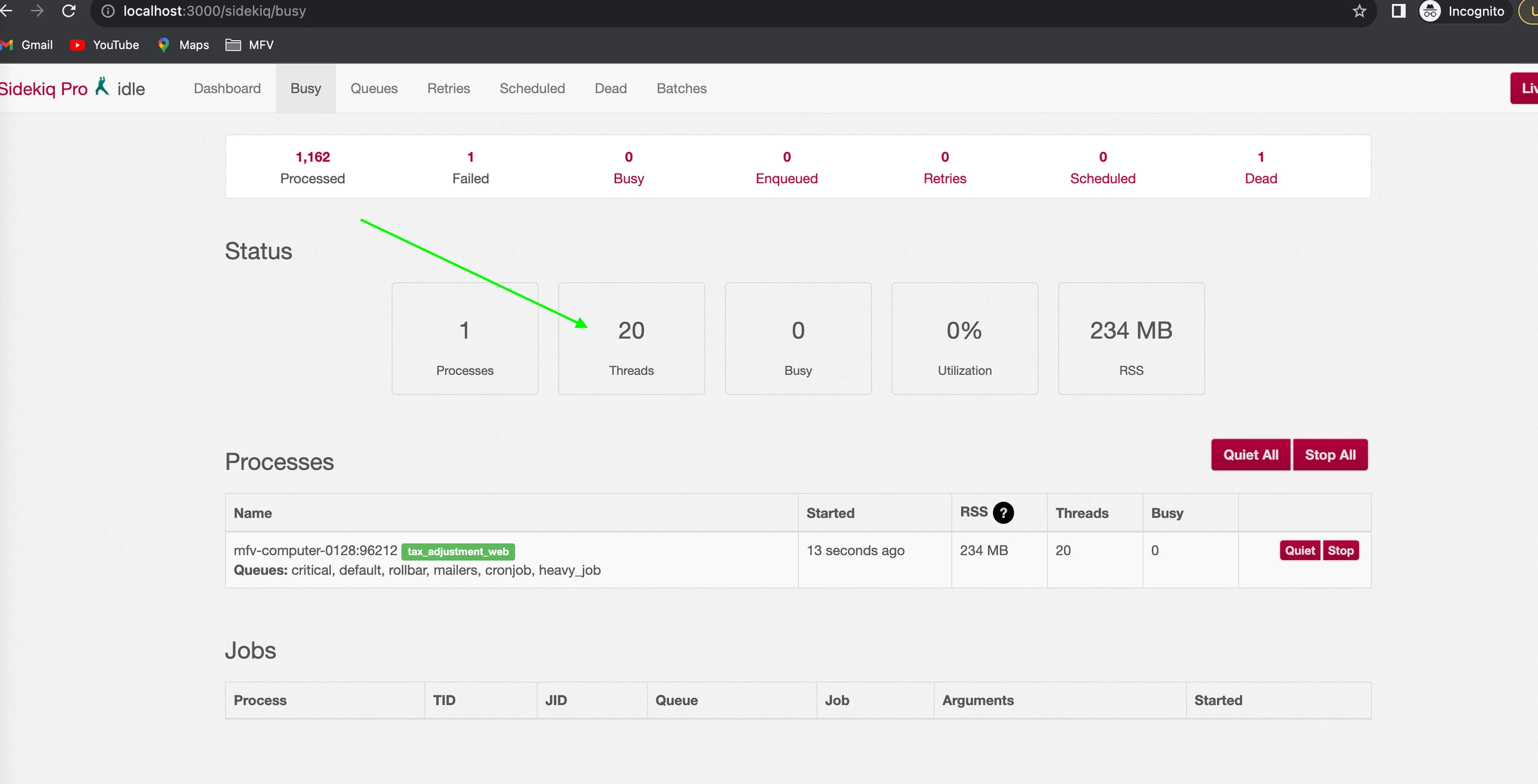Open the Gmail bookmark
Viewport: 1538px width, 784px height.
tap(27, 45)
